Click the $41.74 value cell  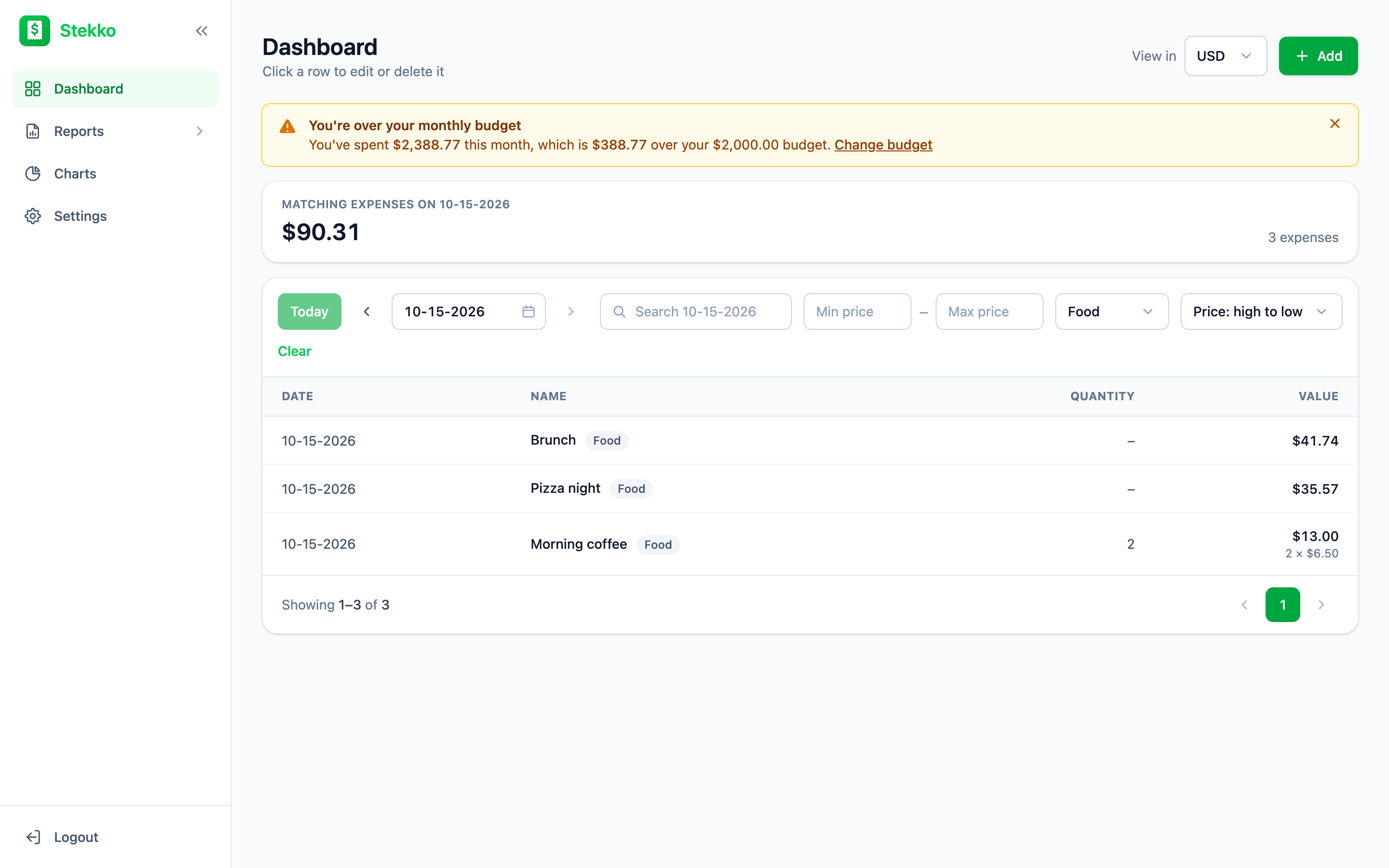1315,440
